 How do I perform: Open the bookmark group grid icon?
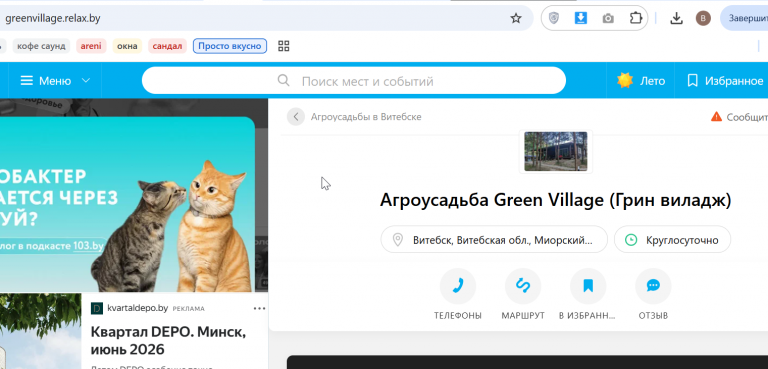tap(284, 46)
